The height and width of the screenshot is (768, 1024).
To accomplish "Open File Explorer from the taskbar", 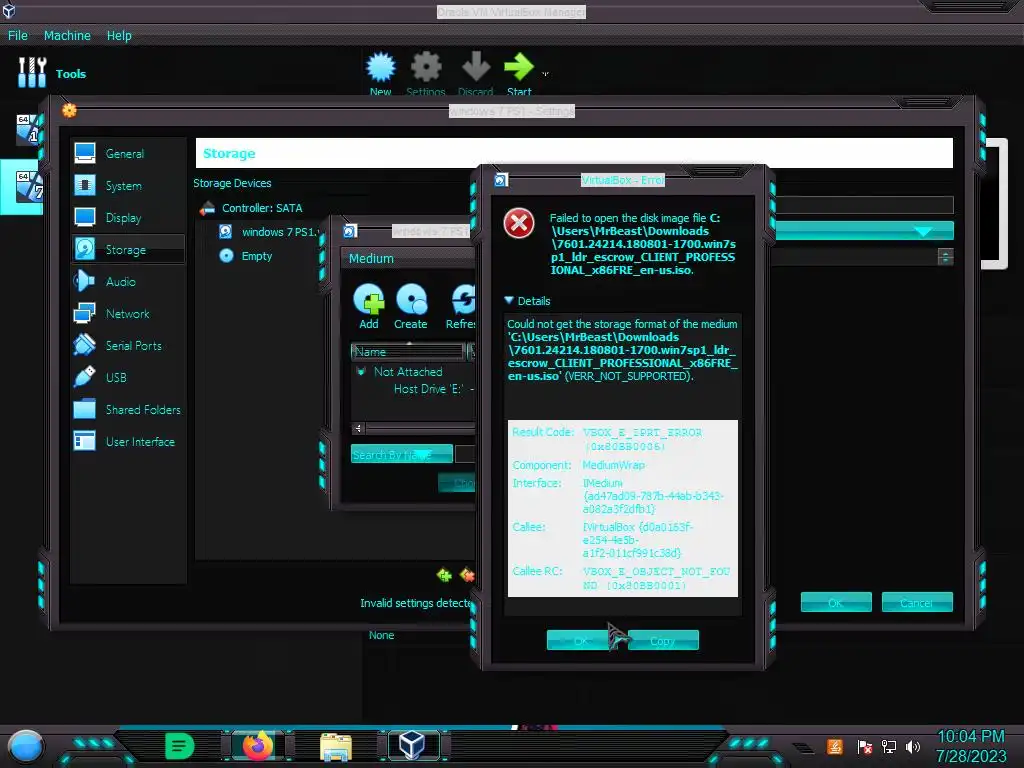I will (336, 746).
